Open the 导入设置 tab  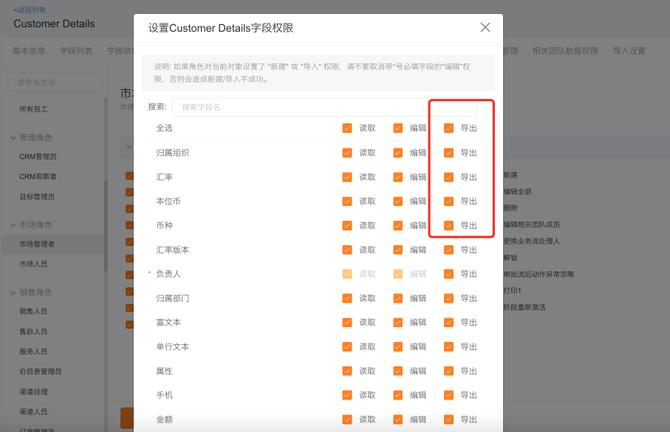click(x=629, y=50)
